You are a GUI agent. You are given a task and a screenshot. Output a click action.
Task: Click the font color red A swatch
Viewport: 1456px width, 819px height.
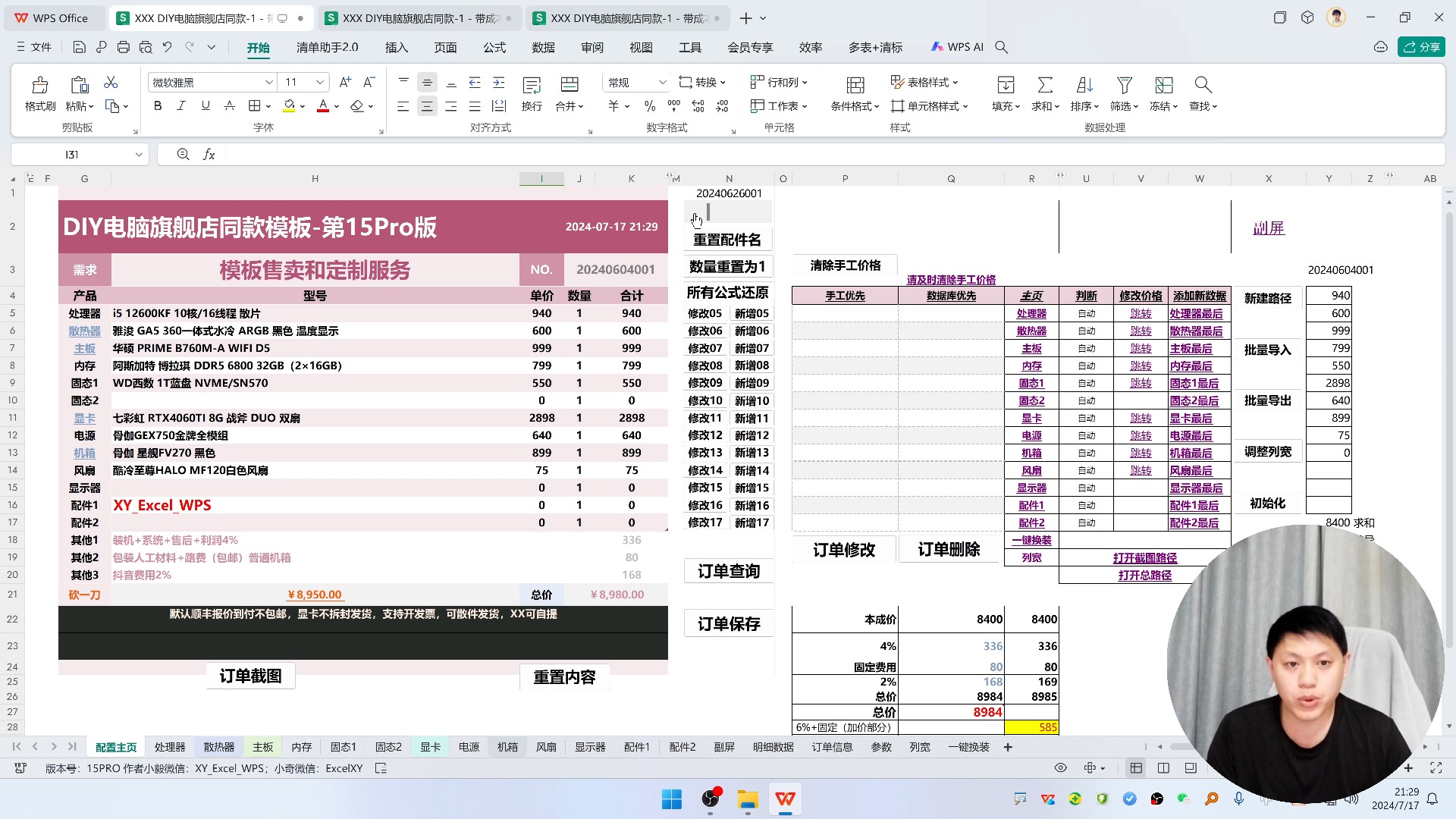click(323, 106)
